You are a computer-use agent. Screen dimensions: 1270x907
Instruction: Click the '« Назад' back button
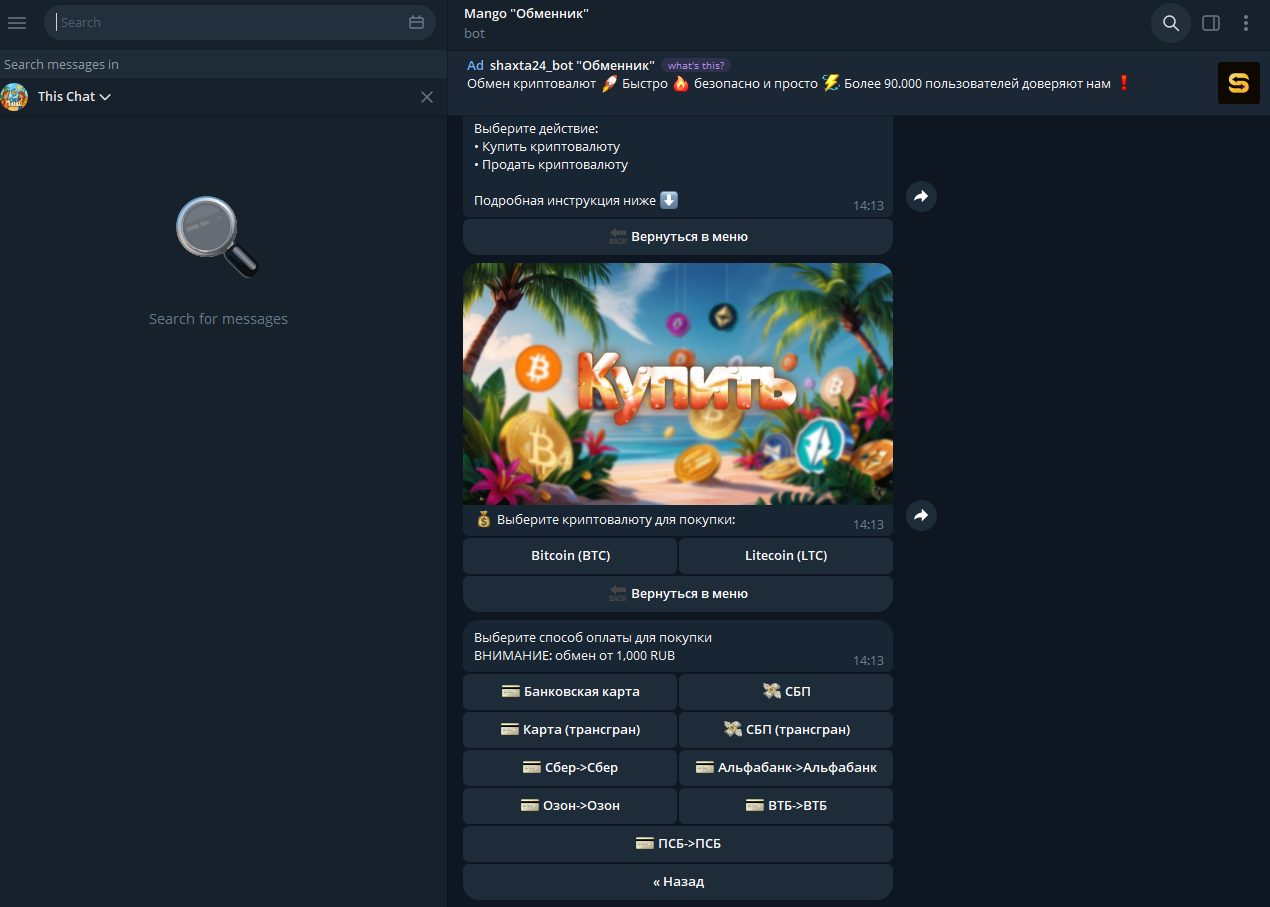[678, 882]
